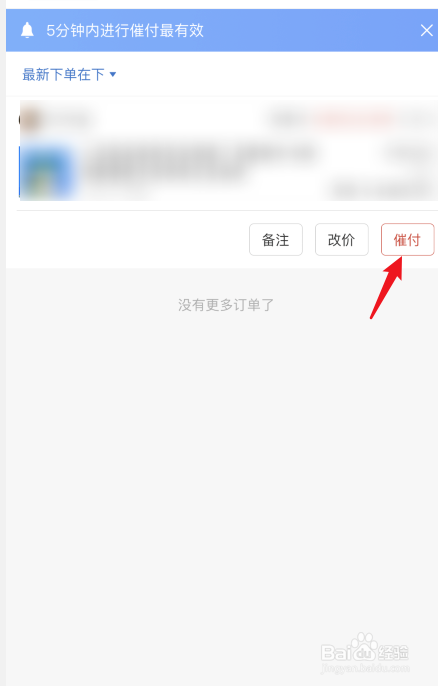Click the Baidu paw logo watermark
Image resolution: width=438 pixels, height=686 pixels.
point(364,647)
